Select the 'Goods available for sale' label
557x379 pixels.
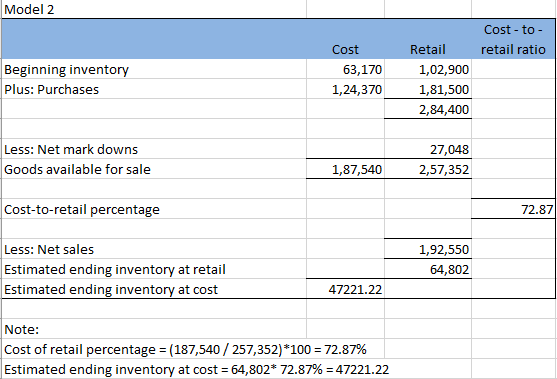154,169
